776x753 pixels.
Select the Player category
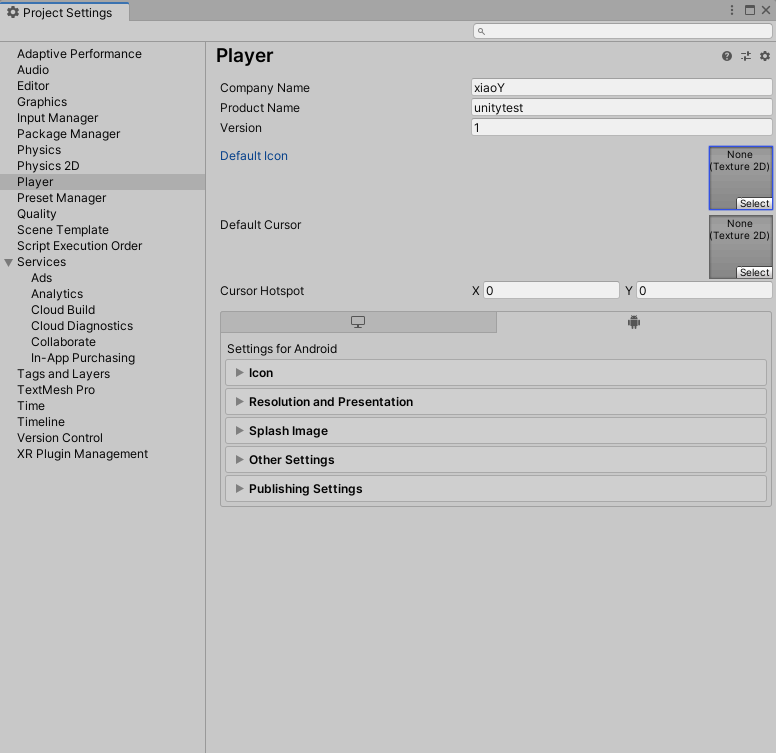pyautogui.click(x=102, y=182)
